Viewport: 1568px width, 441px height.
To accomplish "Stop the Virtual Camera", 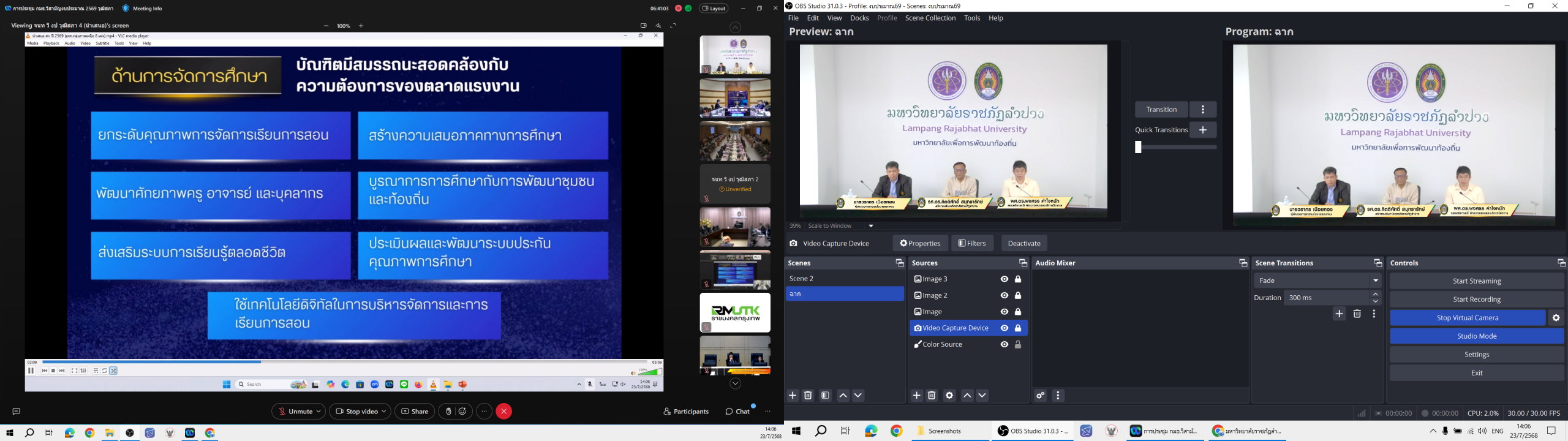I will [1468, 318].
